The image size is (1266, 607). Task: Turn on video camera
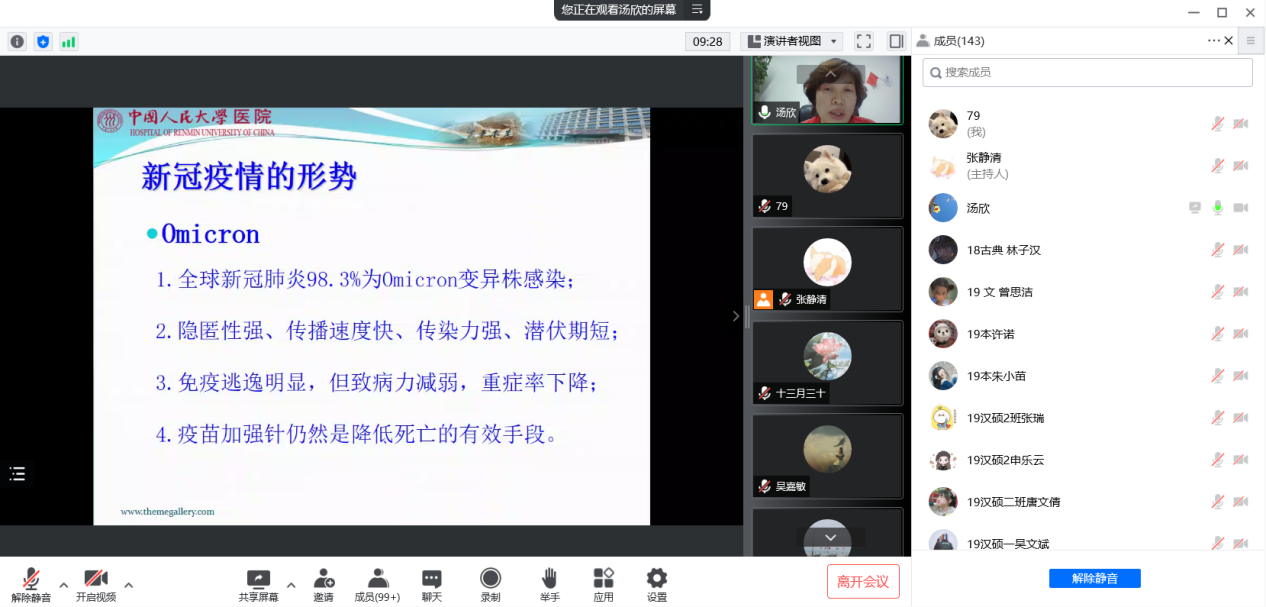(x=96, y=584)
